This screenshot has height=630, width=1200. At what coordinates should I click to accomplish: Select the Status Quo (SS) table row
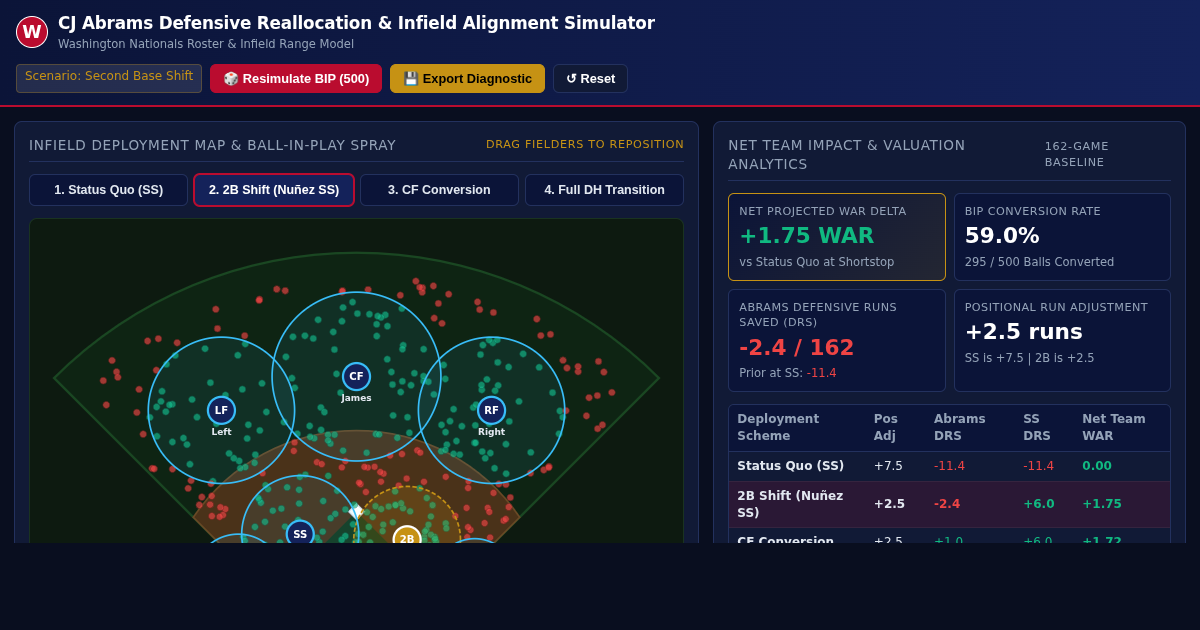(949, 466)
